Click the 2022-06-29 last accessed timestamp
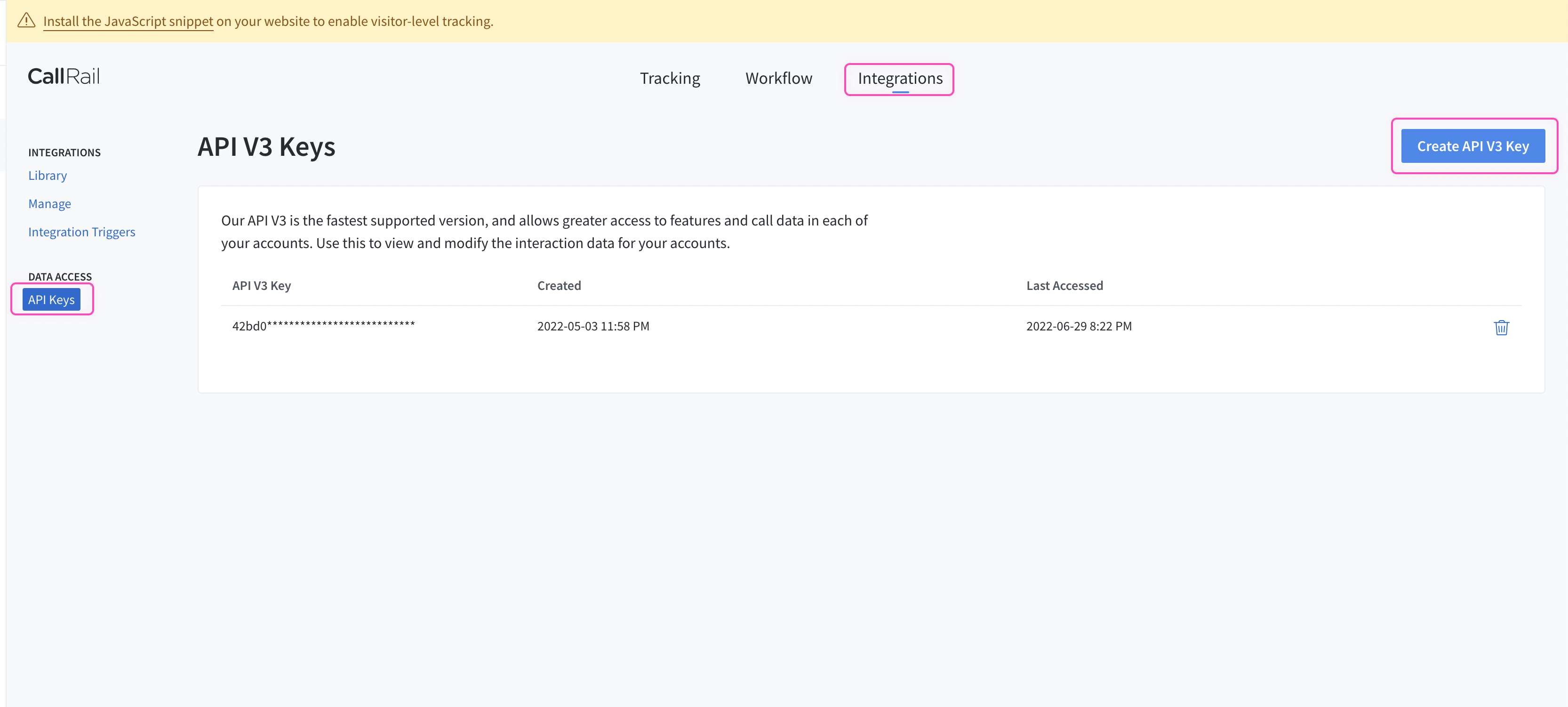1568x707 pixels. 1079,326
